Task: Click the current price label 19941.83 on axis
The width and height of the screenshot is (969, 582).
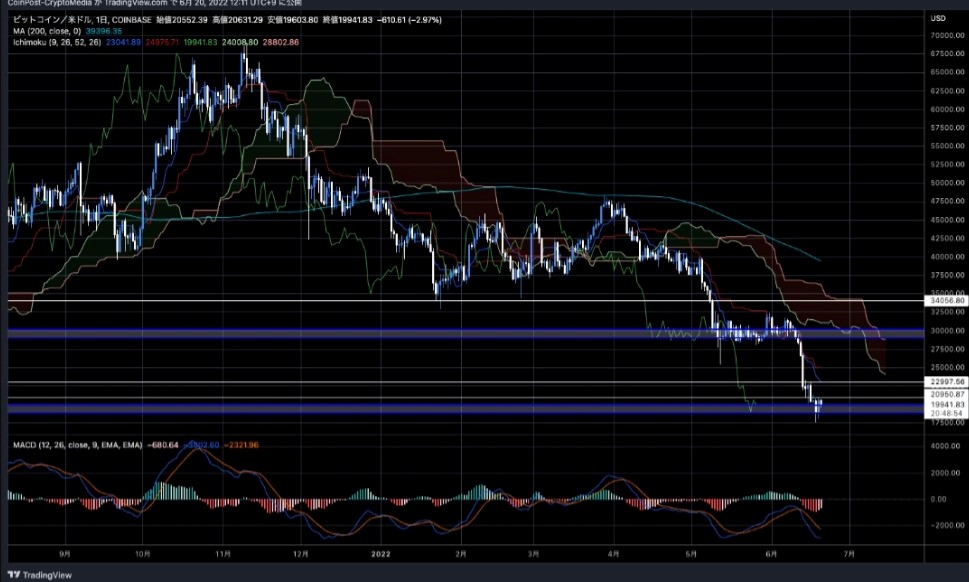Action: point(946,404)
